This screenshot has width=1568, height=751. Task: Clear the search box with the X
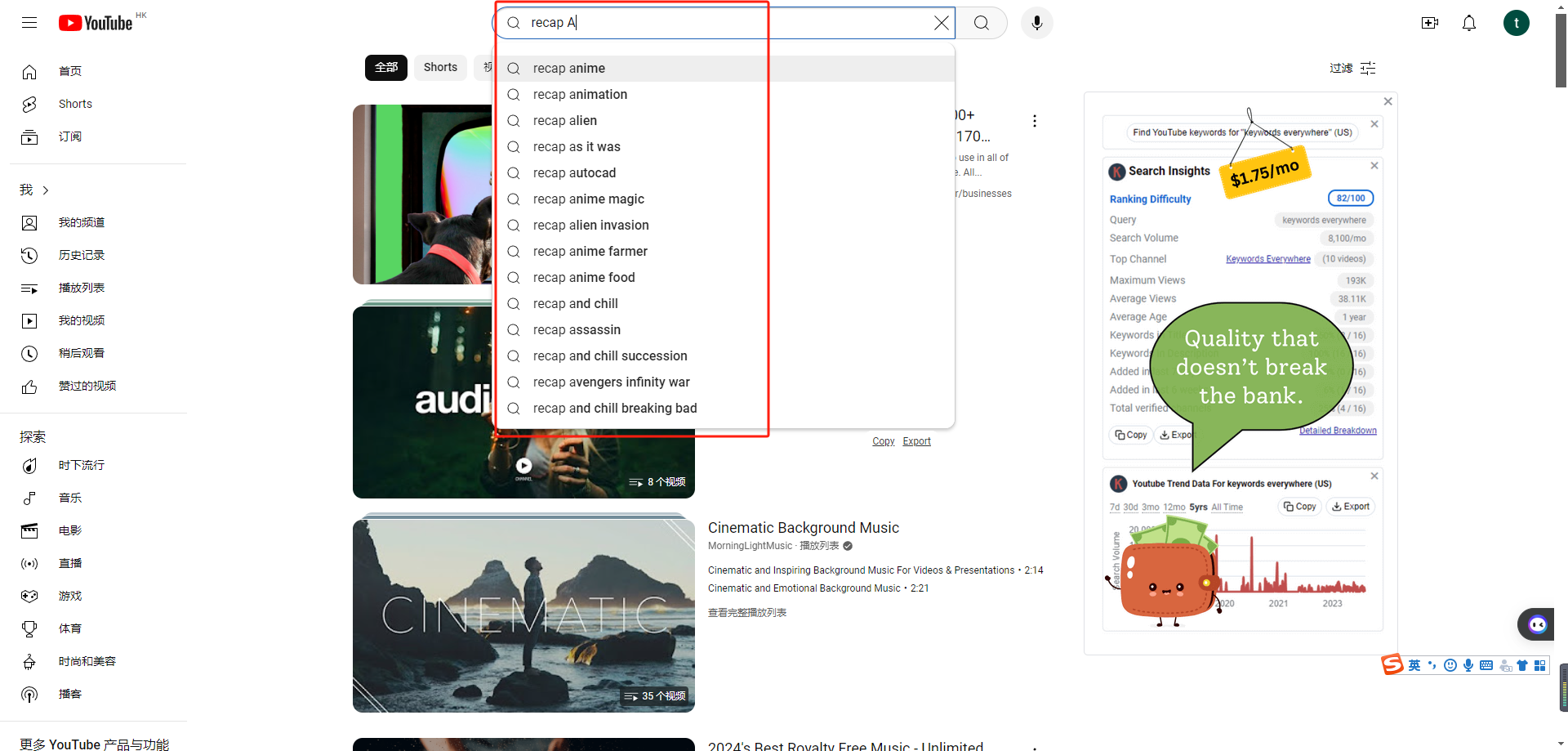pyautogui.click(x=941, y=22)
